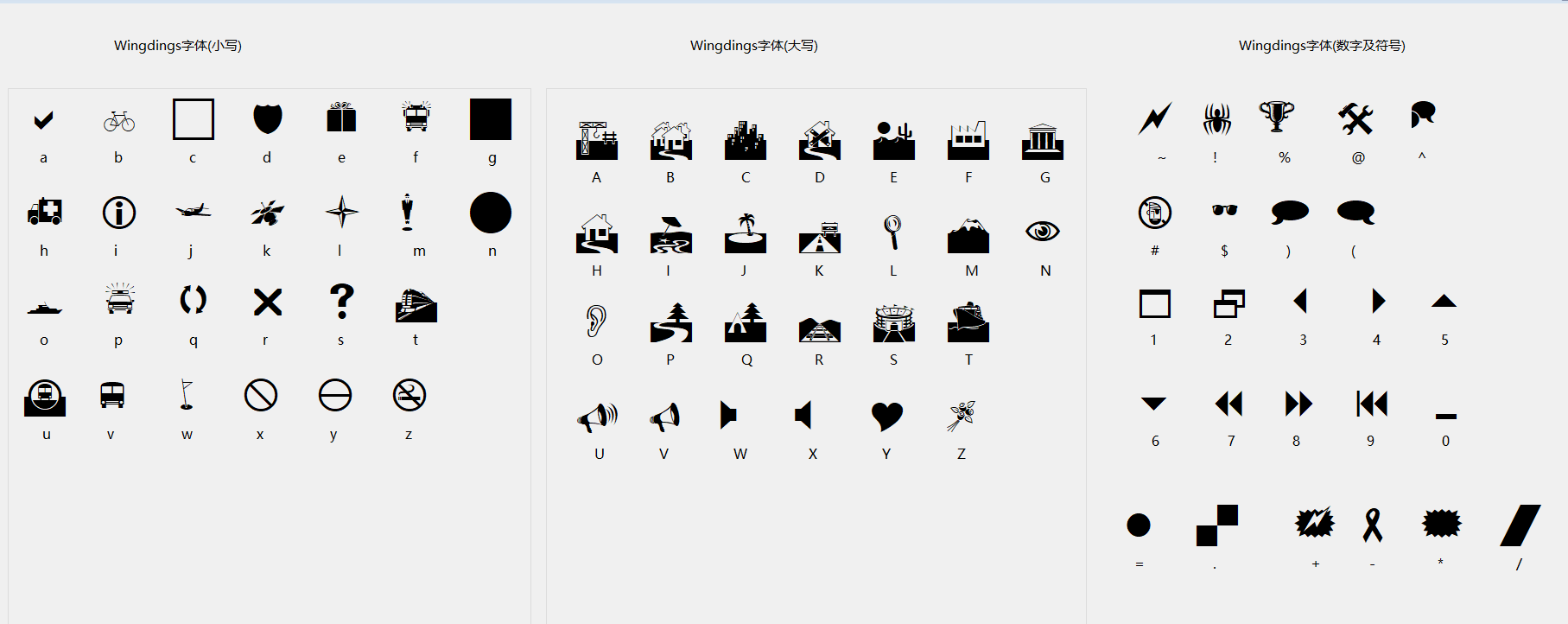1568x624 pixels.
Task: Click the Wingdings字体(数字及符号) heading
Action: pyautogui.click(x=1322, y=46)
